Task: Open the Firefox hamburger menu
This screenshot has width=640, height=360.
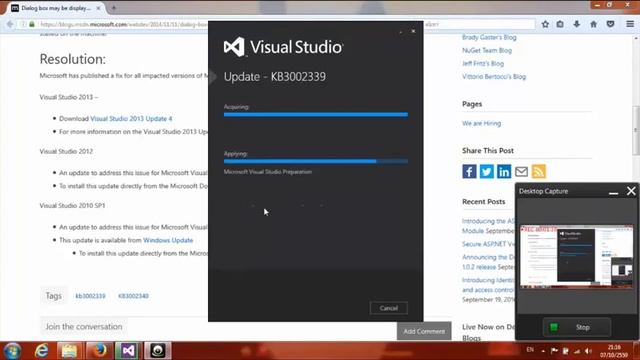Action: (x=630, y=24)
